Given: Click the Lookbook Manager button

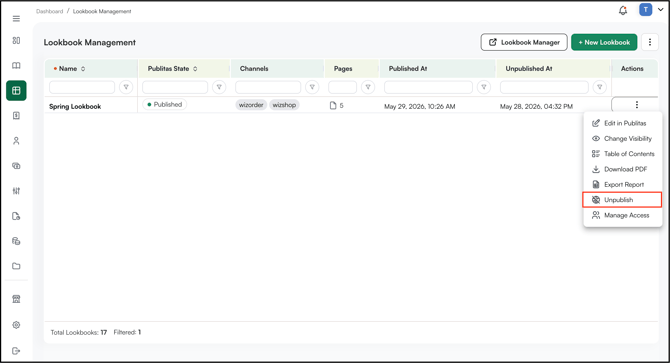Looking at the screenshot, I should coord(524,42).
